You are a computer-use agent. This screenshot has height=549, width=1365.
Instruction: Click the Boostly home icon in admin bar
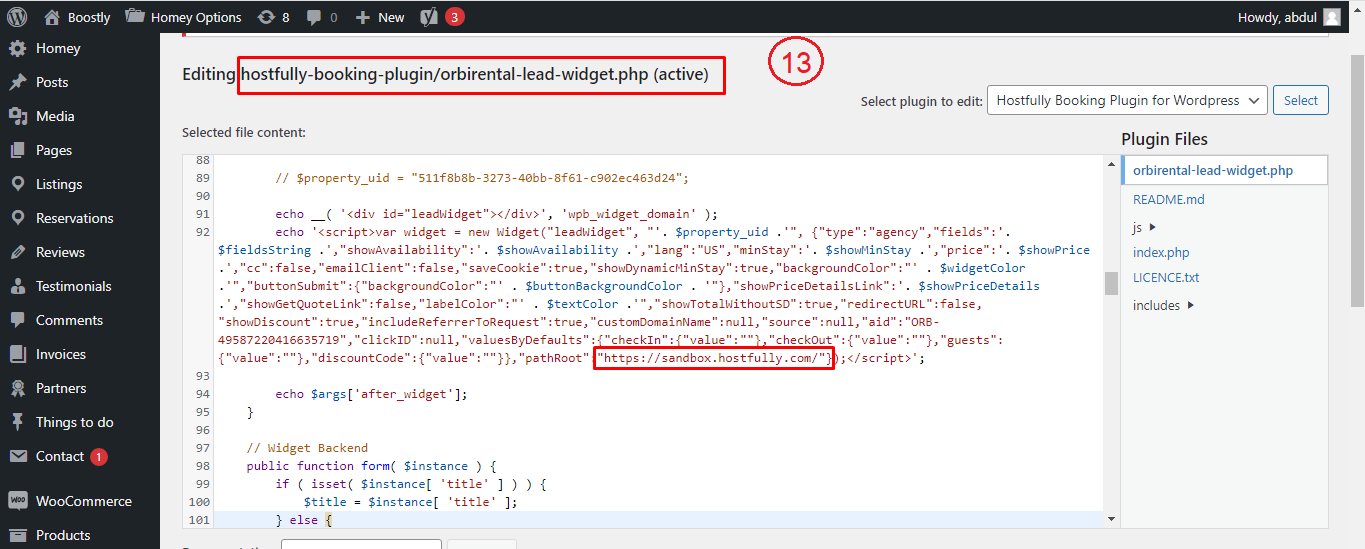(x=51, y=17)
